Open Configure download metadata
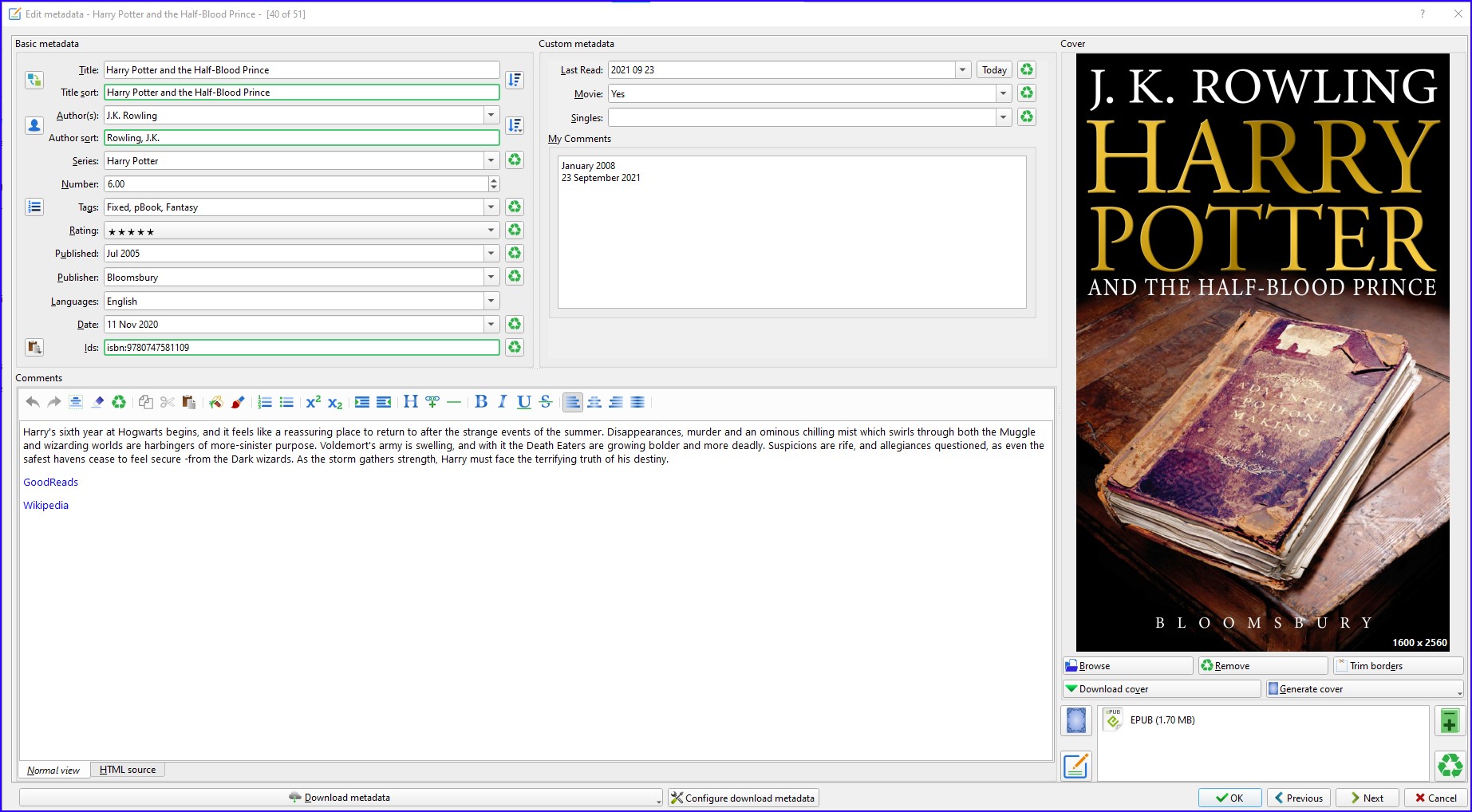Viewport: 1472px width, 812px height. tap(744, 798)
